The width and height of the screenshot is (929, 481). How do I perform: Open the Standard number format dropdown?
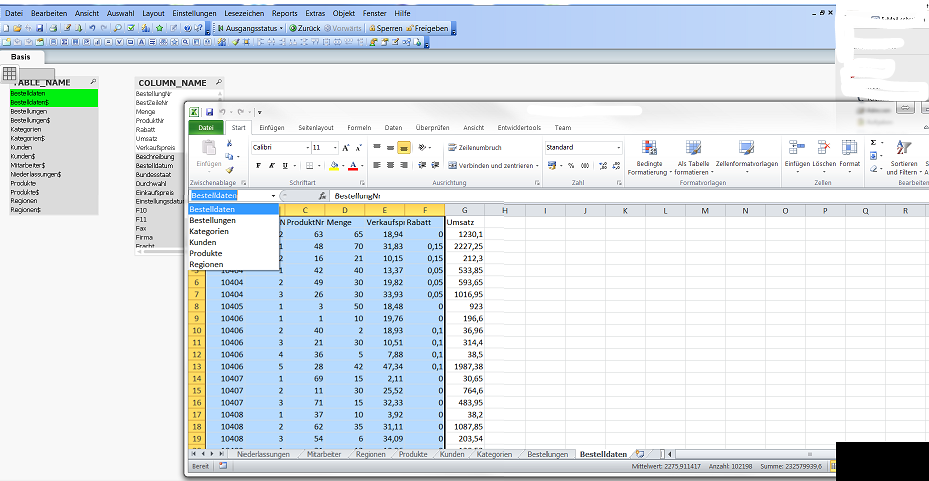point(617,147)
